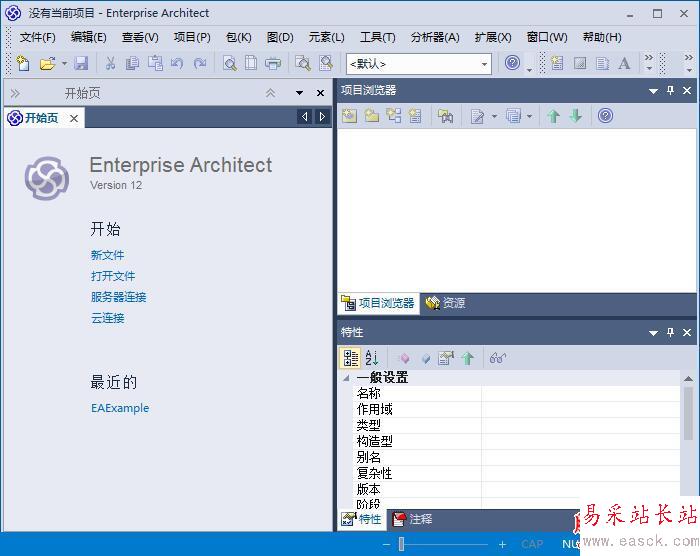The width and height of the screenshot is (700, 556).
Task: Open the 分析器(A) menu
Action: [435, 37]
